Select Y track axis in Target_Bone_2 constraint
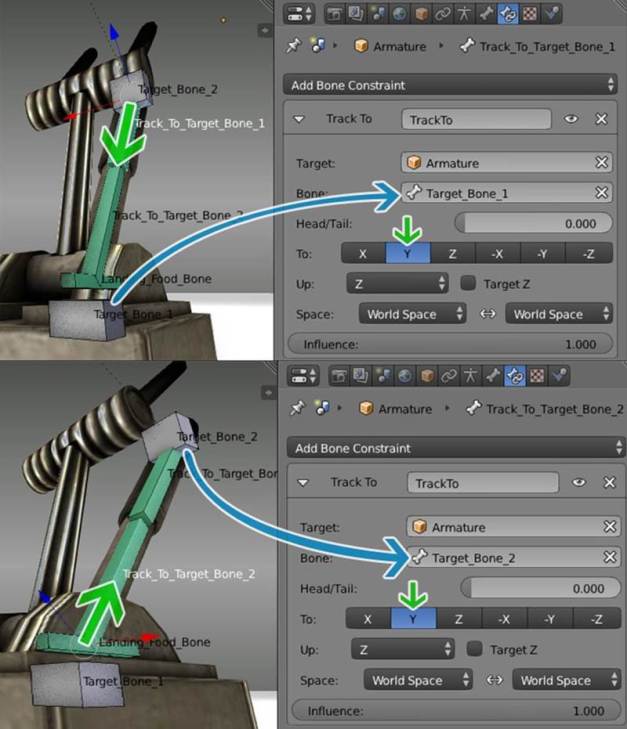The height and width of the screenshot is (729, 627). [414, 619]
